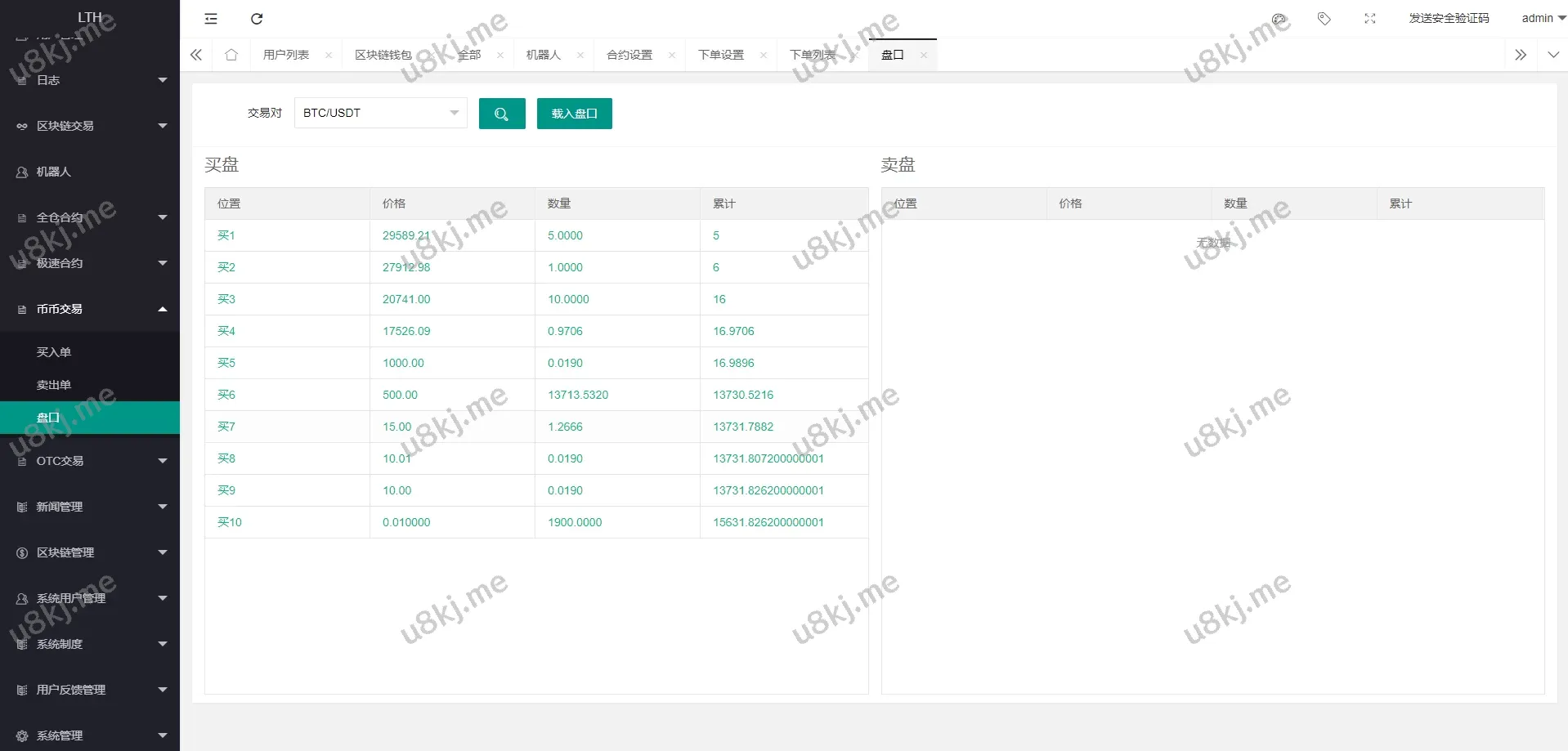The height and width of the screenshot is (751, 1568).
Task: Open the BTC/USDT trading pair dropdown
Action: 380,113
